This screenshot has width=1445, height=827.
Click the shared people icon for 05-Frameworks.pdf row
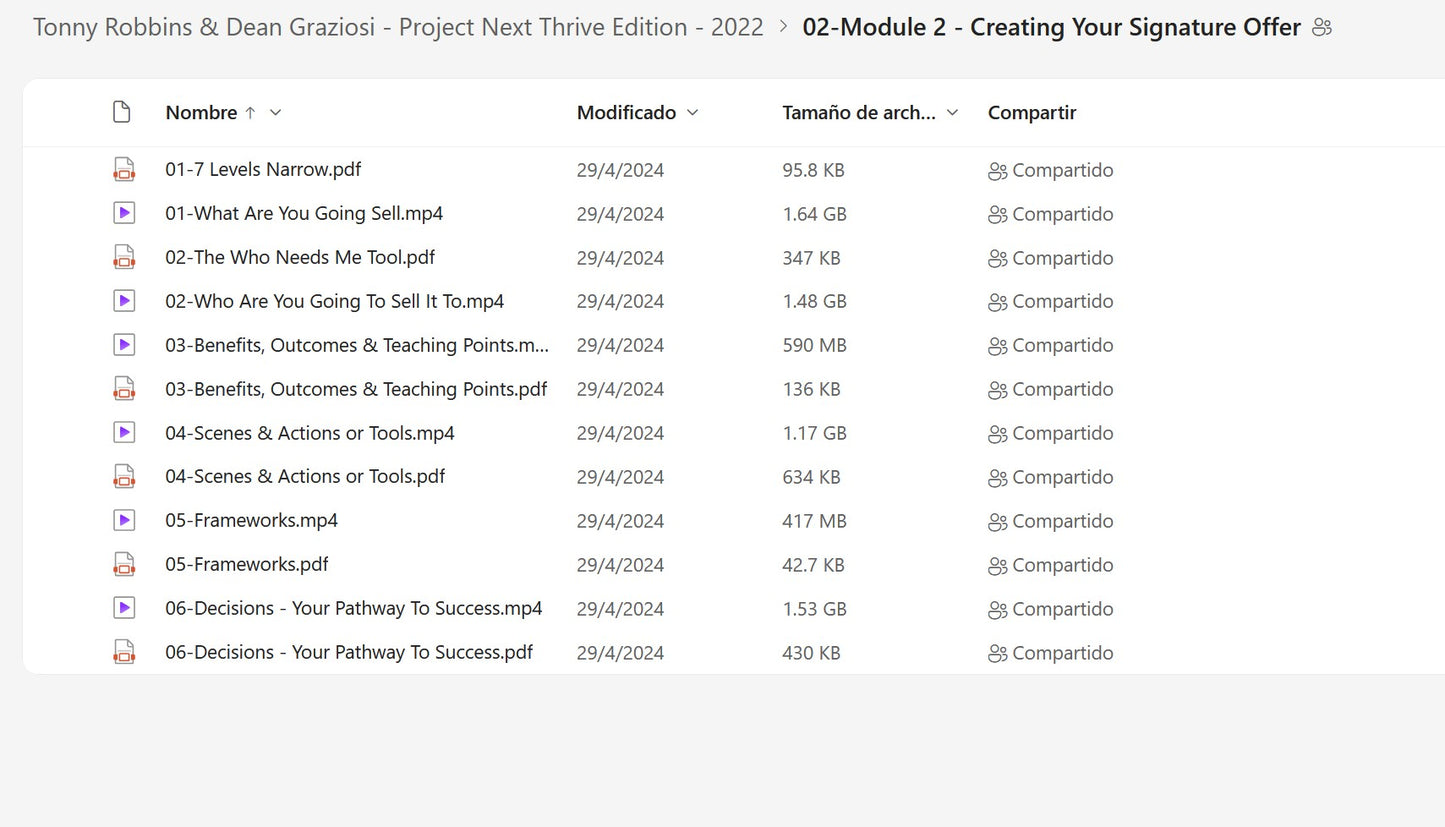(x=997, y=566)
